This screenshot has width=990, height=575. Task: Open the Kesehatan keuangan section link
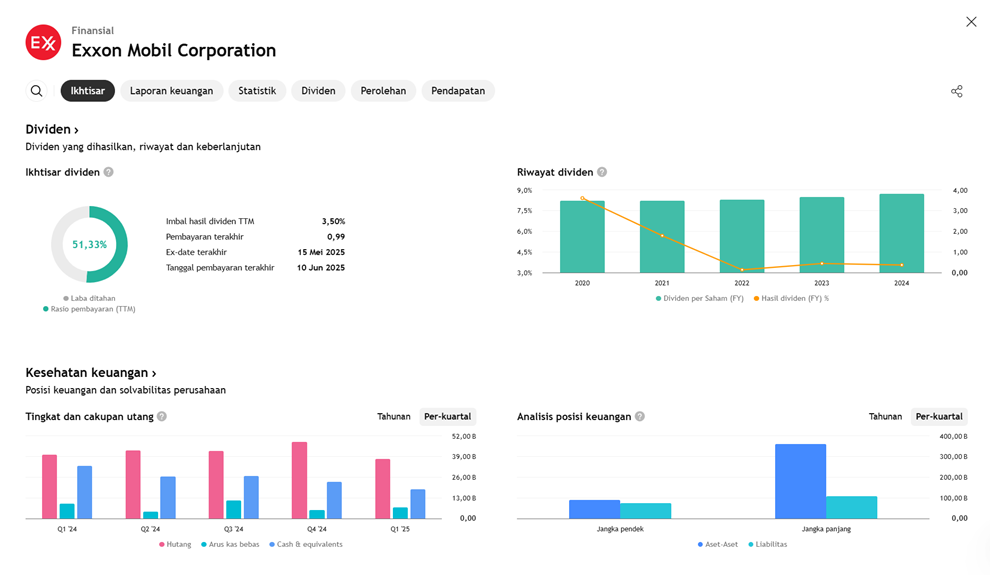tap(90, 373)
